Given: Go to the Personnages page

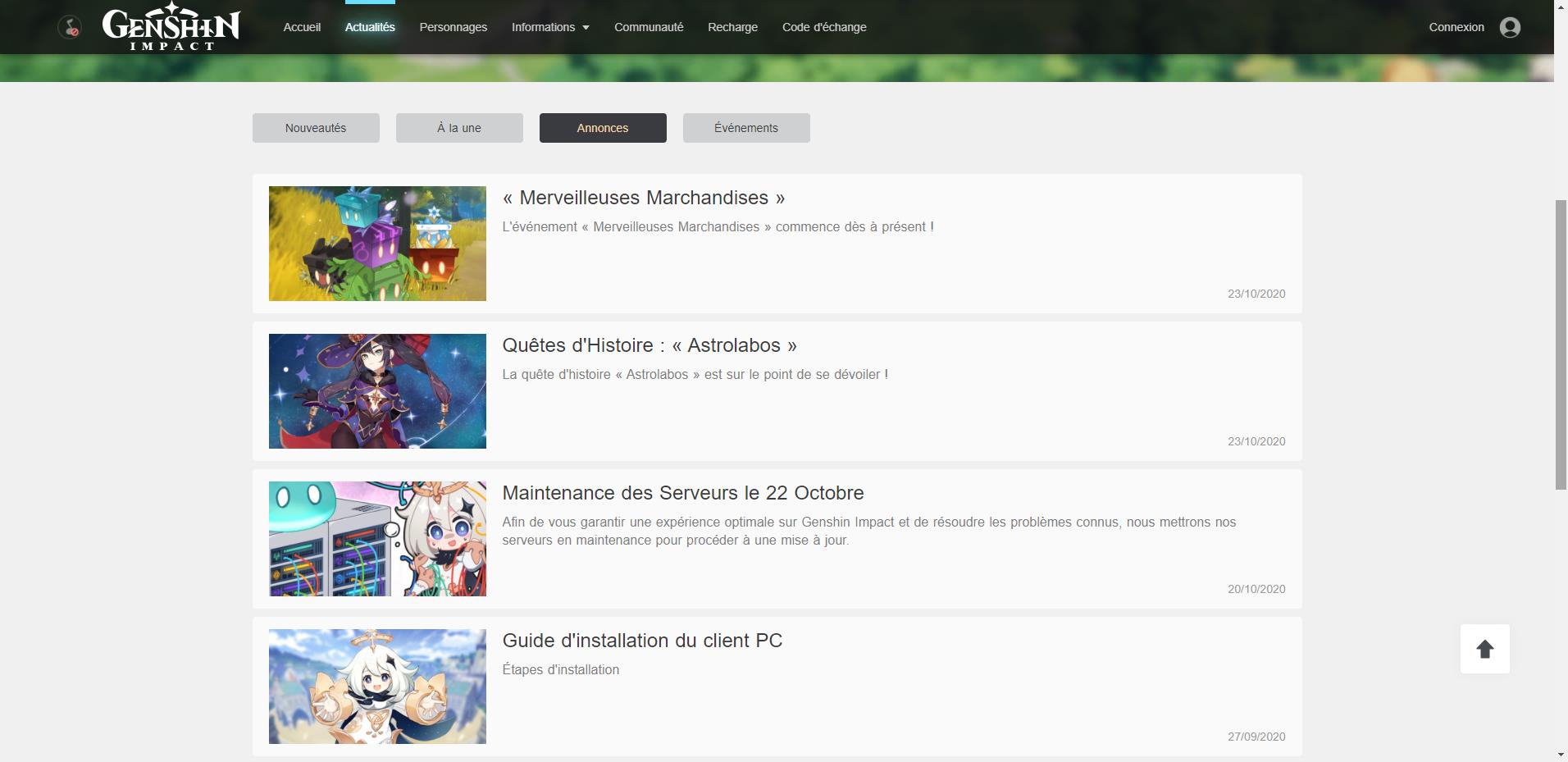Looking at the screenshot, I should coord(453,27).
